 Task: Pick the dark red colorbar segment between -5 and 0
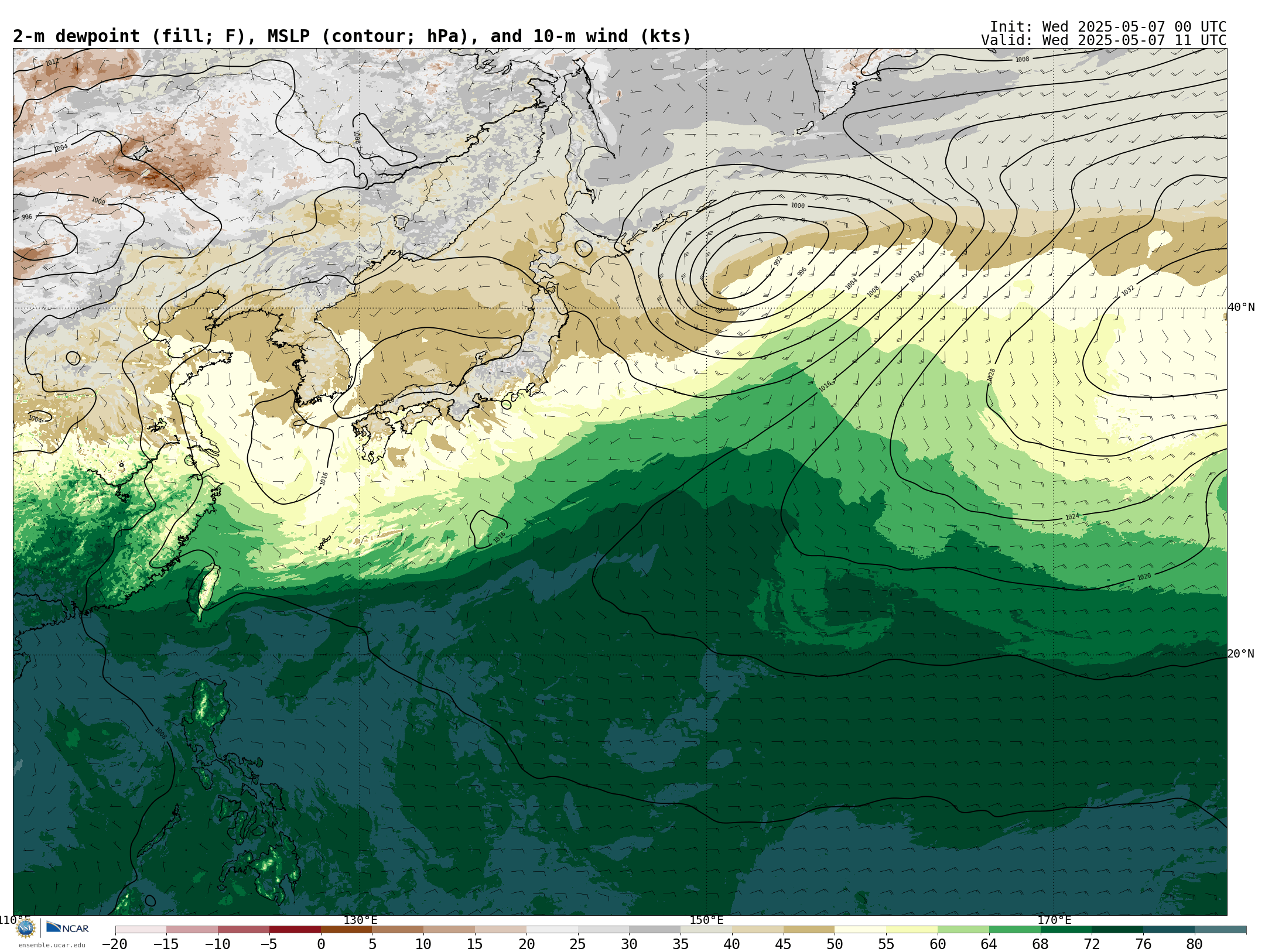point(295,930)
